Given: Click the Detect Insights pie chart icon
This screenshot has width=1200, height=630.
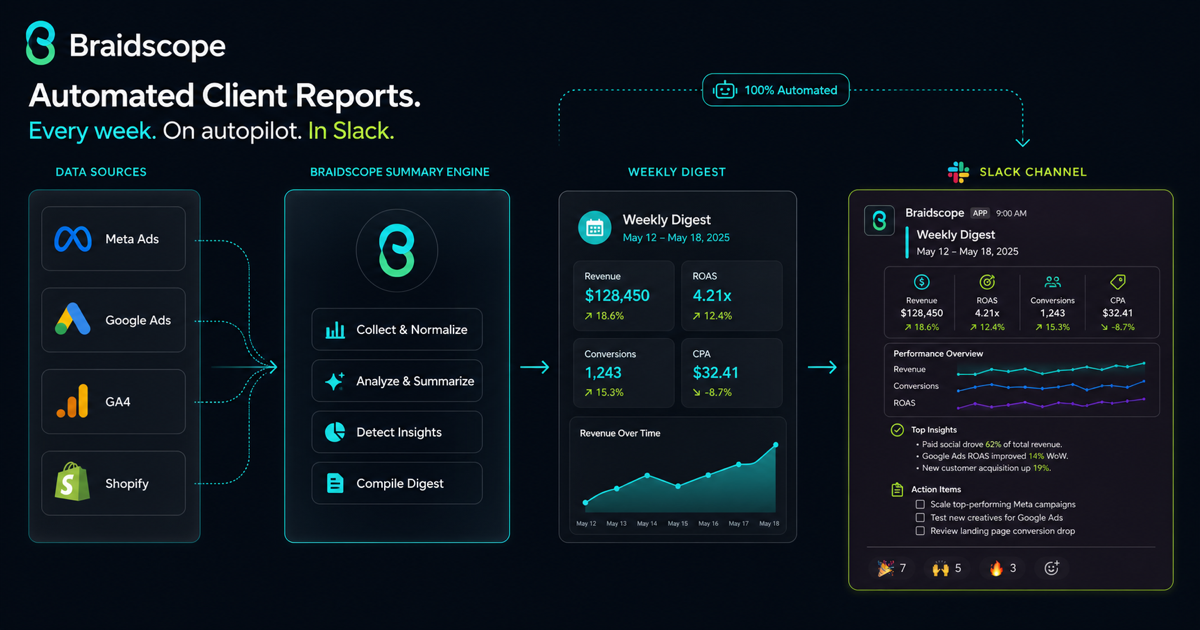Looking at the screenshot, I should point(335,432).
